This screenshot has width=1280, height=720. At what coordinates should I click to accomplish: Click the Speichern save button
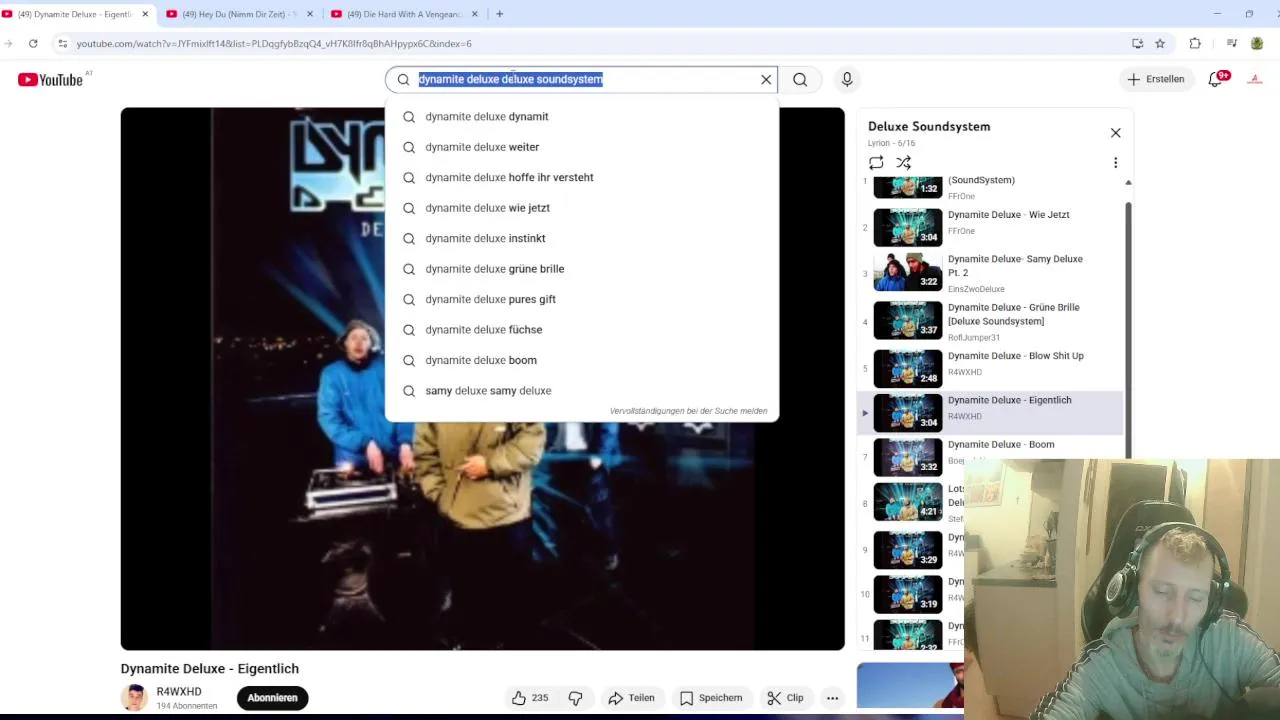click(x=711, y=698)
